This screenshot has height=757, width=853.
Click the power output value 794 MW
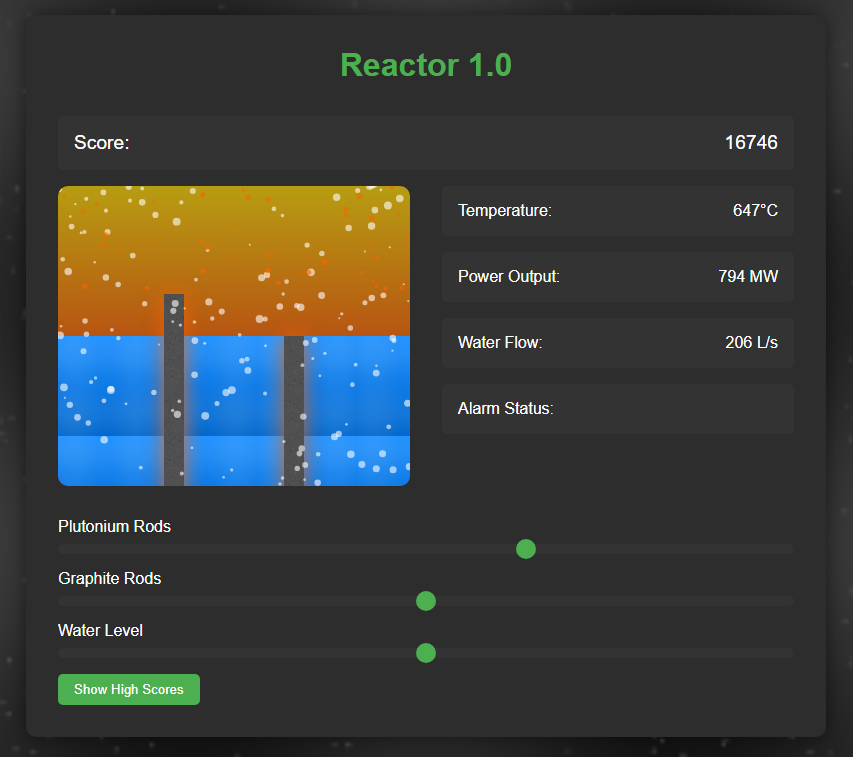point(748,276)
